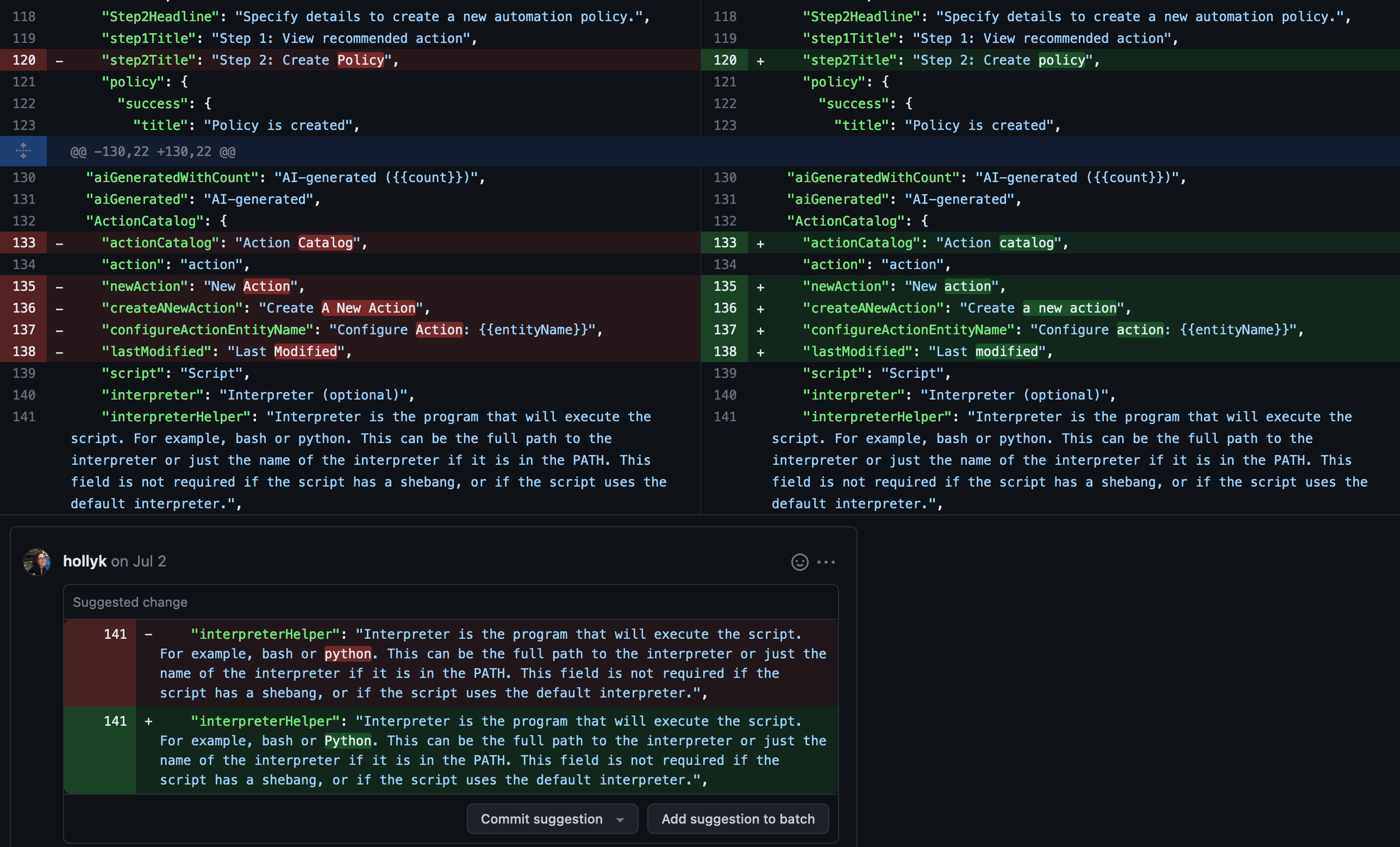Click the green 141 line number in suggestion
Viewport: 1400px width, 847px height.
[x=115, y=721]
